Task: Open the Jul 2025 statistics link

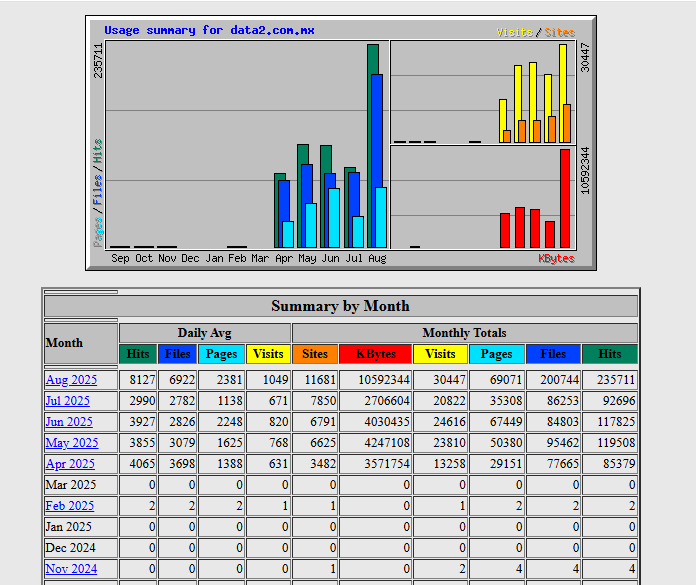Action: 67,401
